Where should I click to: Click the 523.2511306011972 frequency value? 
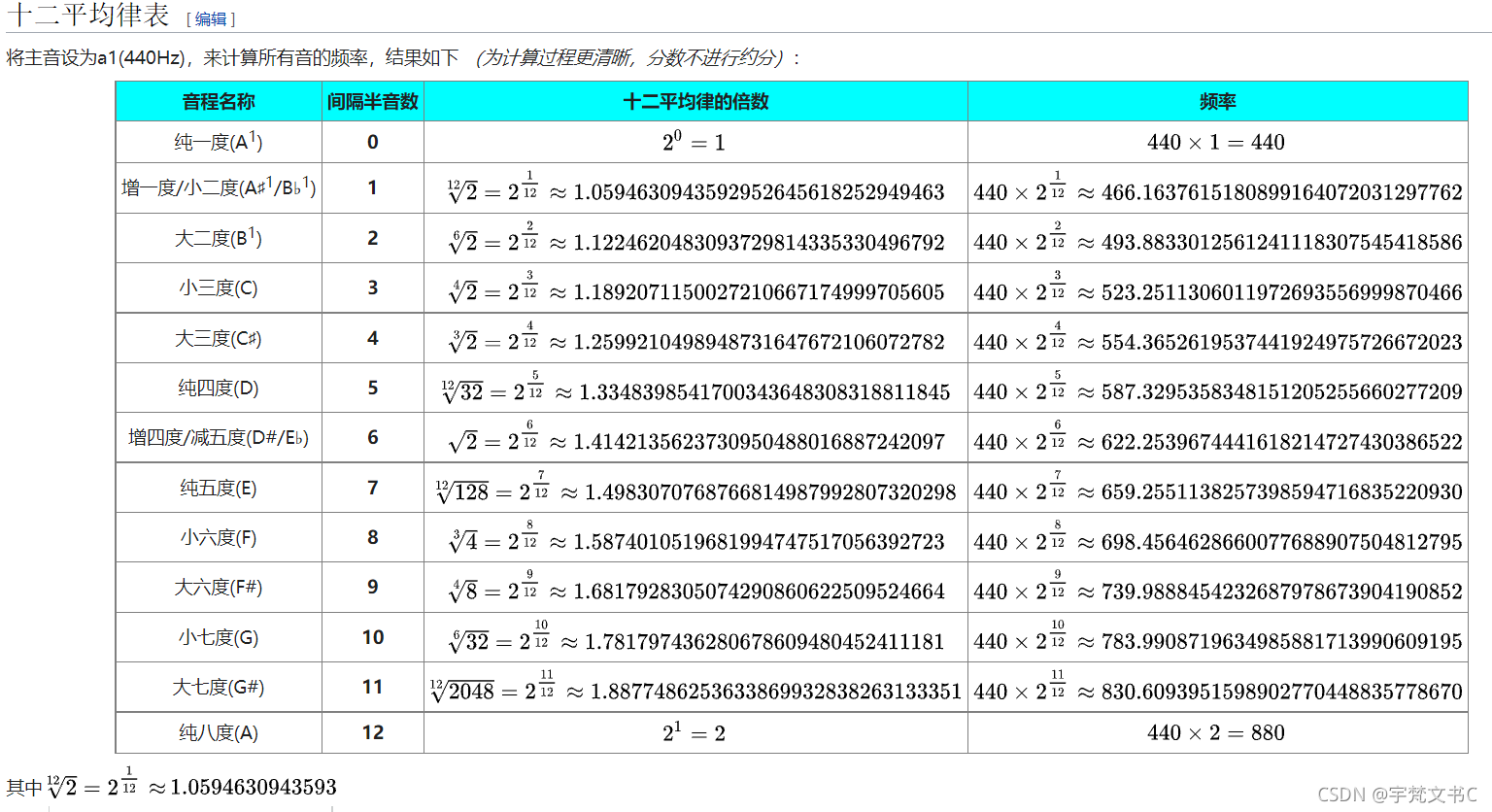(x=1282, y=292)
